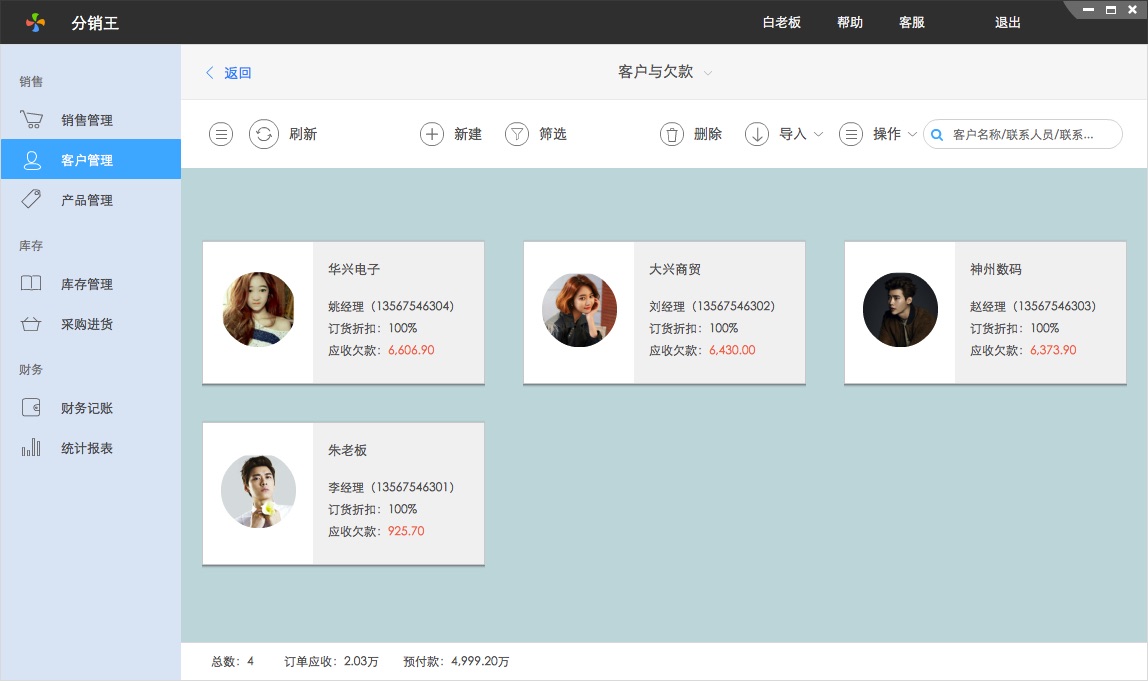
Task: Select 采购进货 in the sidebar
Action: click(87, 324)
